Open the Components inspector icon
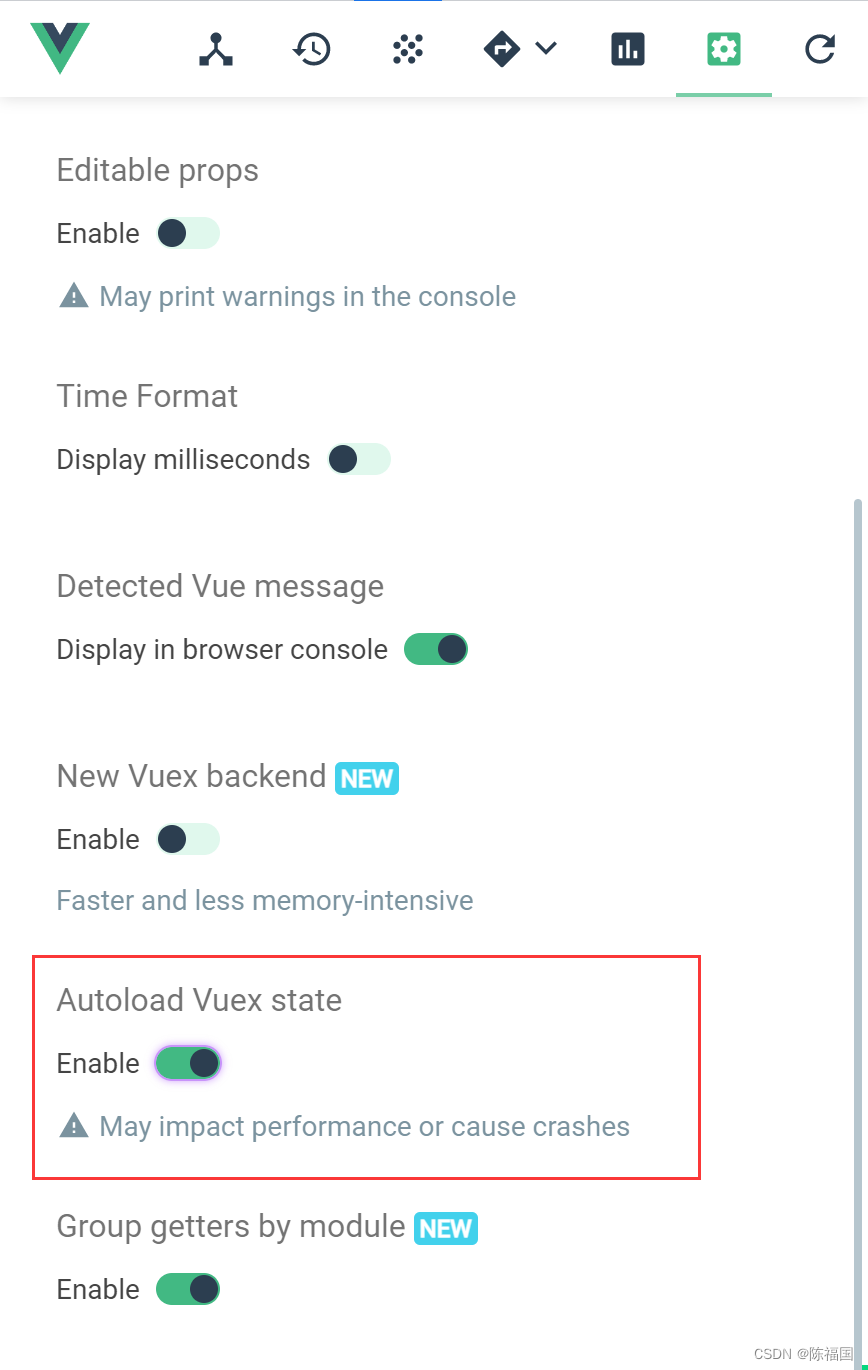 pos(216,48)
